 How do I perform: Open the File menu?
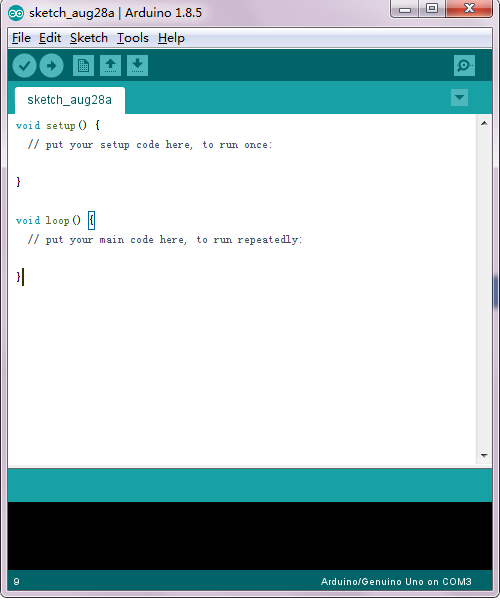point(21,38)
